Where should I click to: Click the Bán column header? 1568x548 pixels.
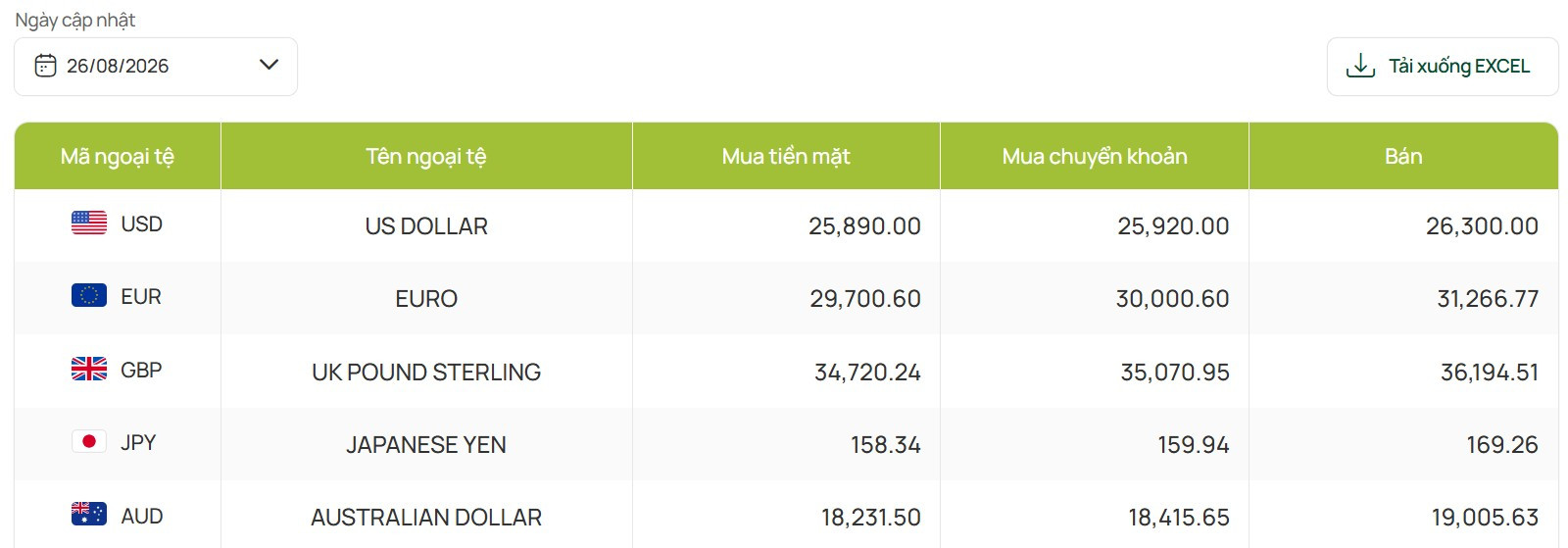pyautogui.click(x=1403, y=157)
